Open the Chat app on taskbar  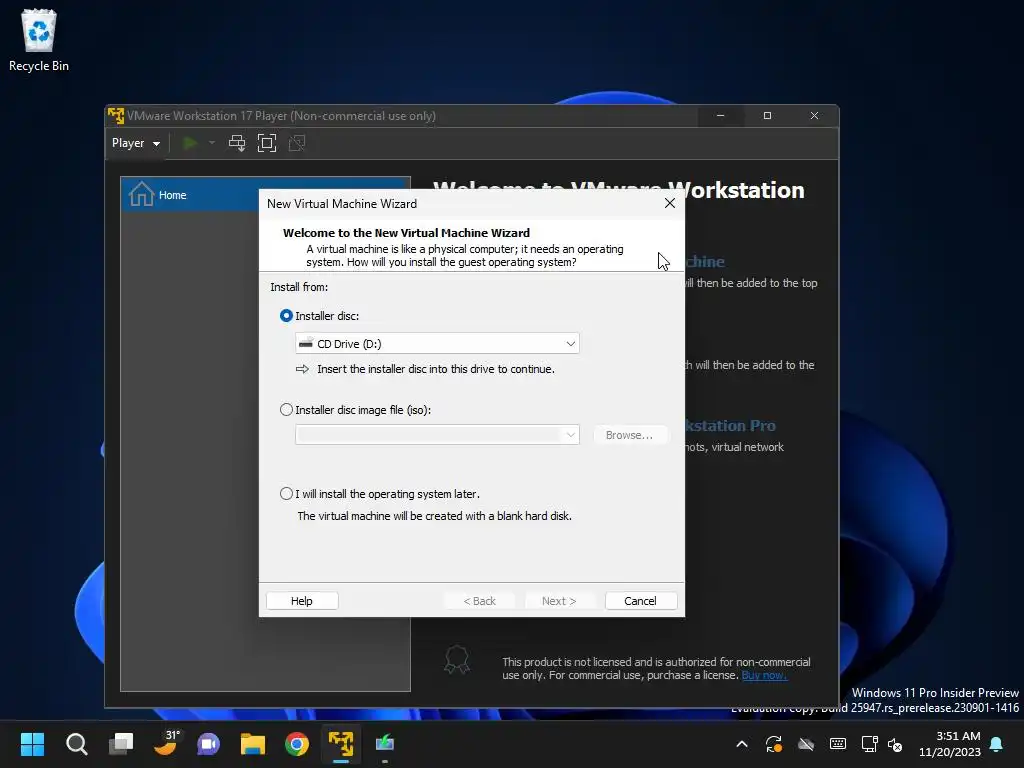click(209, 744)
